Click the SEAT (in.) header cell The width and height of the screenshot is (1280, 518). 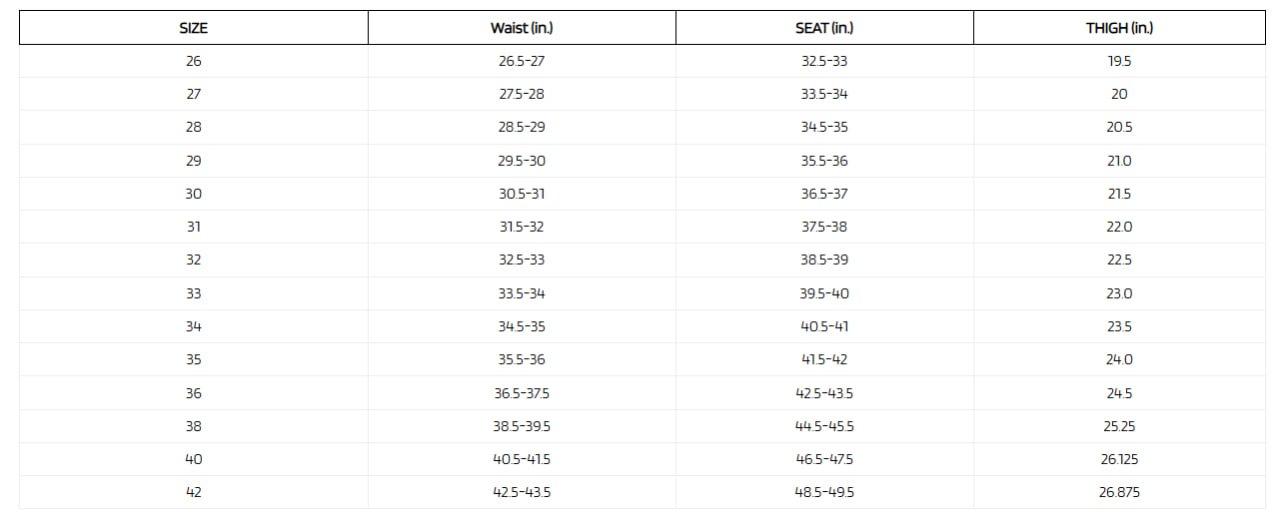click(x=824, y=28)
